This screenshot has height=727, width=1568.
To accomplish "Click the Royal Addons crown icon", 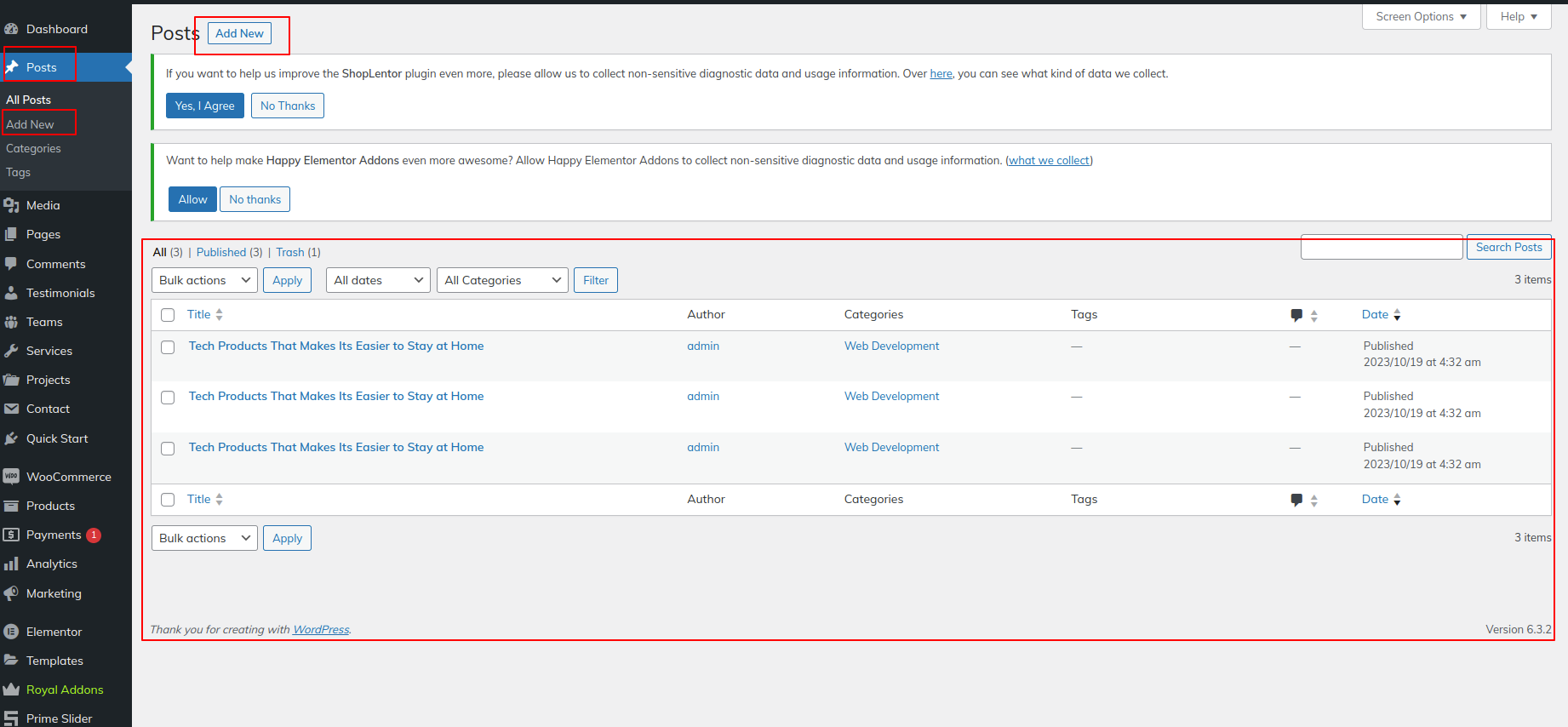I will [11, 690].
